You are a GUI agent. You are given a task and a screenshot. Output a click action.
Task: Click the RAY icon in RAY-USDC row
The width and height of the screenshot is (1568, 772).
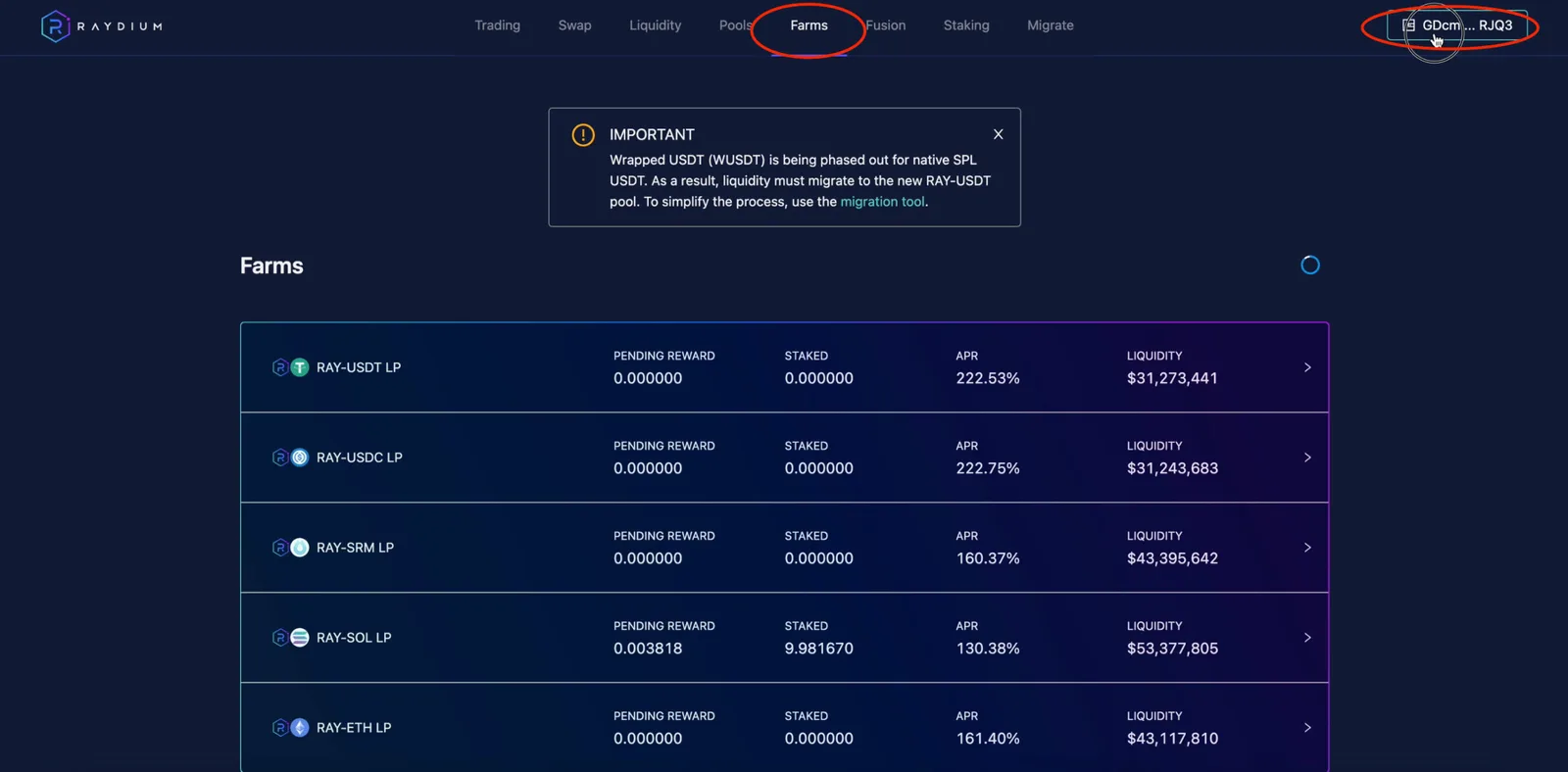point(280,458)
